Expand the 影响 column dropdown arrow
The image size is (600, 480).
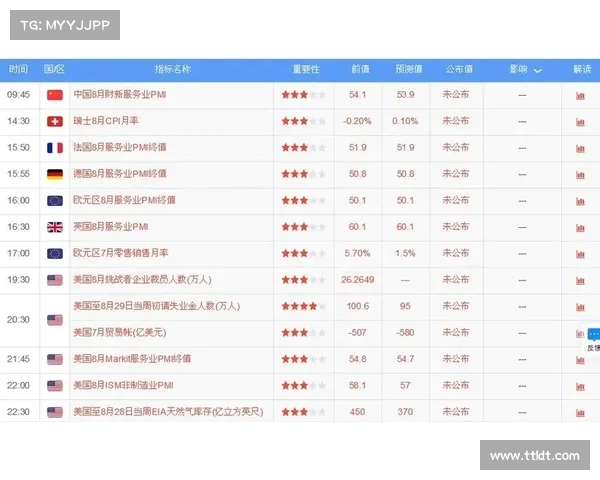tap(537, 70)
